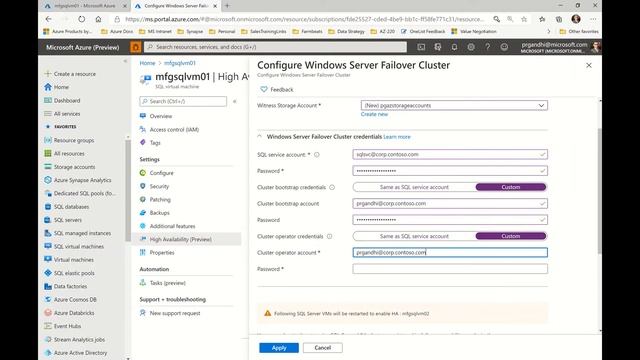The width and height of the screenshot is (640, 360).
Task: Open Witness Storage Account dropdown
Action: tap(454, 105)
